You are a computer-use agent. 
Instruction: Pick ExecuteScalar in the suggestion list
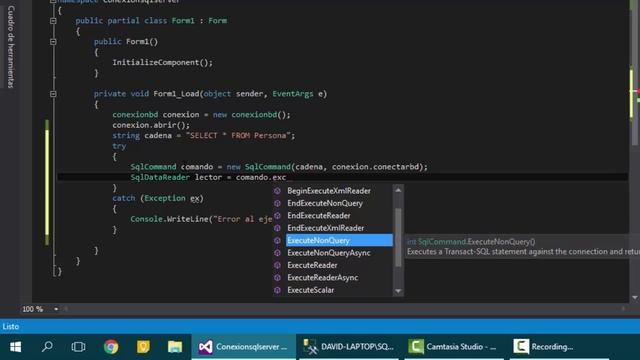[x=311, y=290]
